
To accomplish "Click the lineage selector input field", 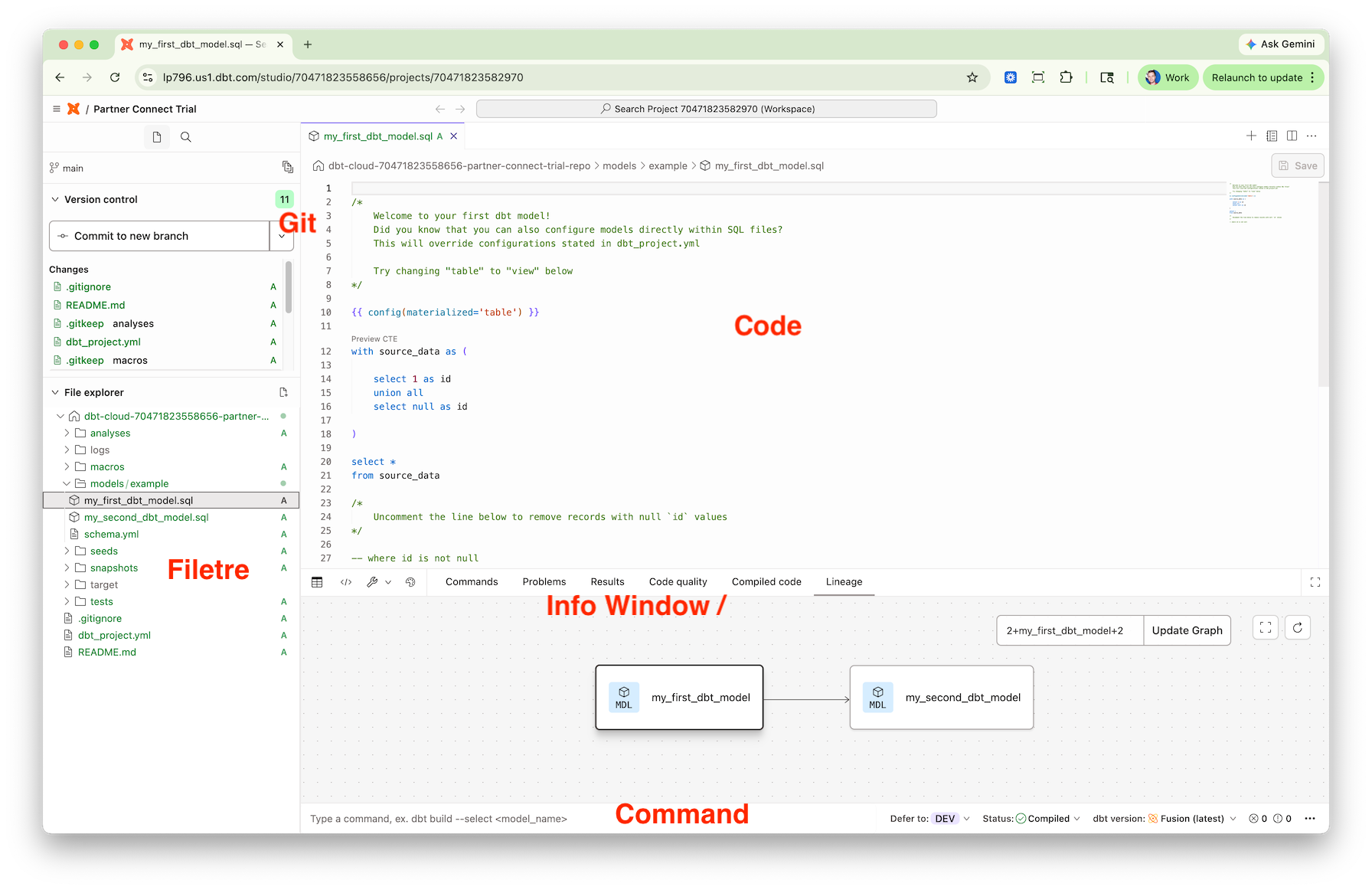I will [x=1070, y=630].
